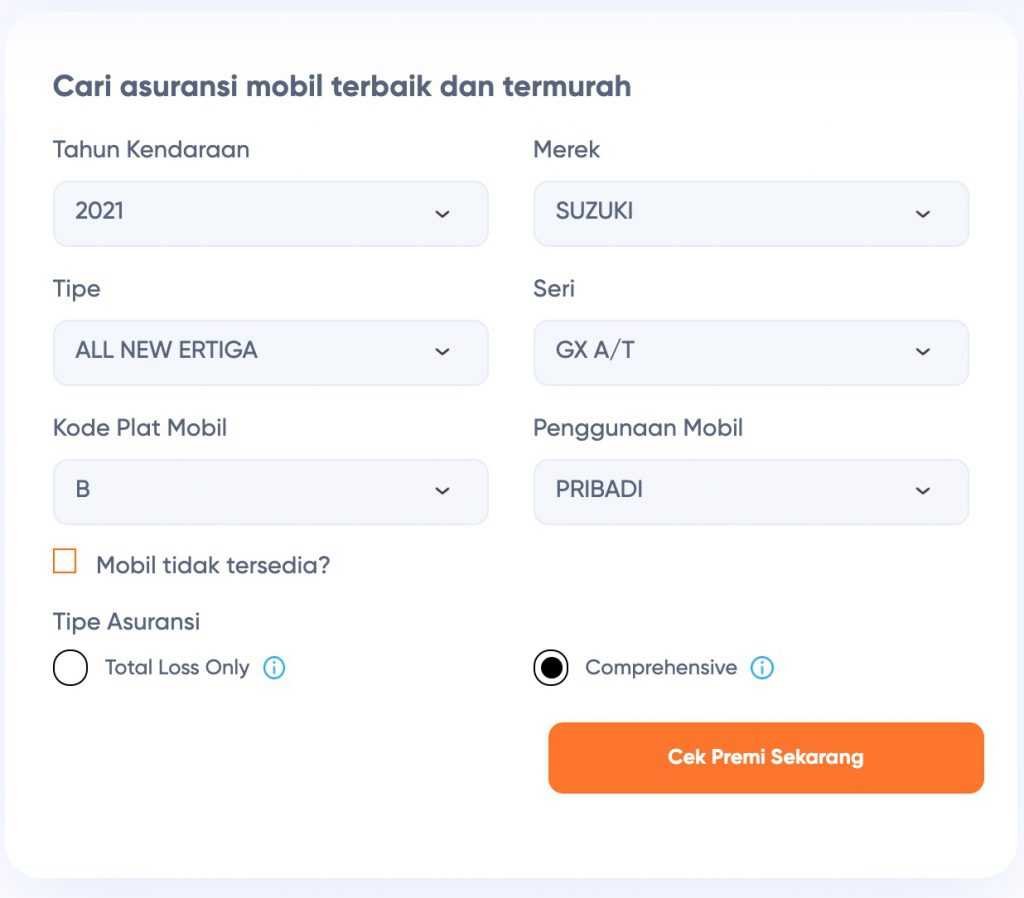Screen dimensions: 1024x898
Task: Open the Comprehensive info tooltip icon
Action: [x=763, y=667]
